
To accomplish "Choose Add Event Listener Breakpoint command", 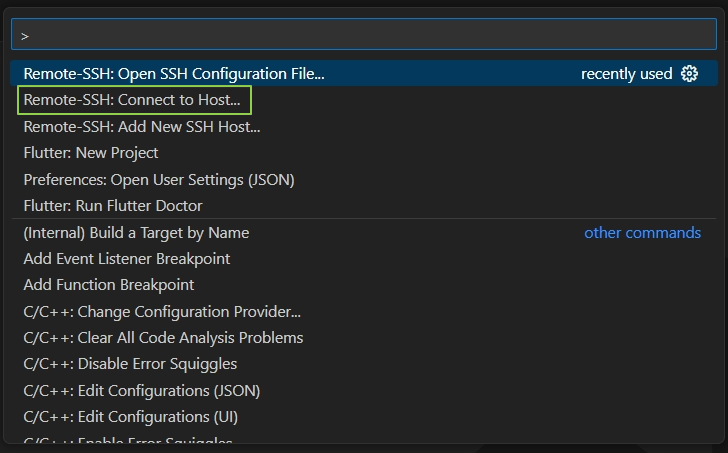I will tap(364, 259).
